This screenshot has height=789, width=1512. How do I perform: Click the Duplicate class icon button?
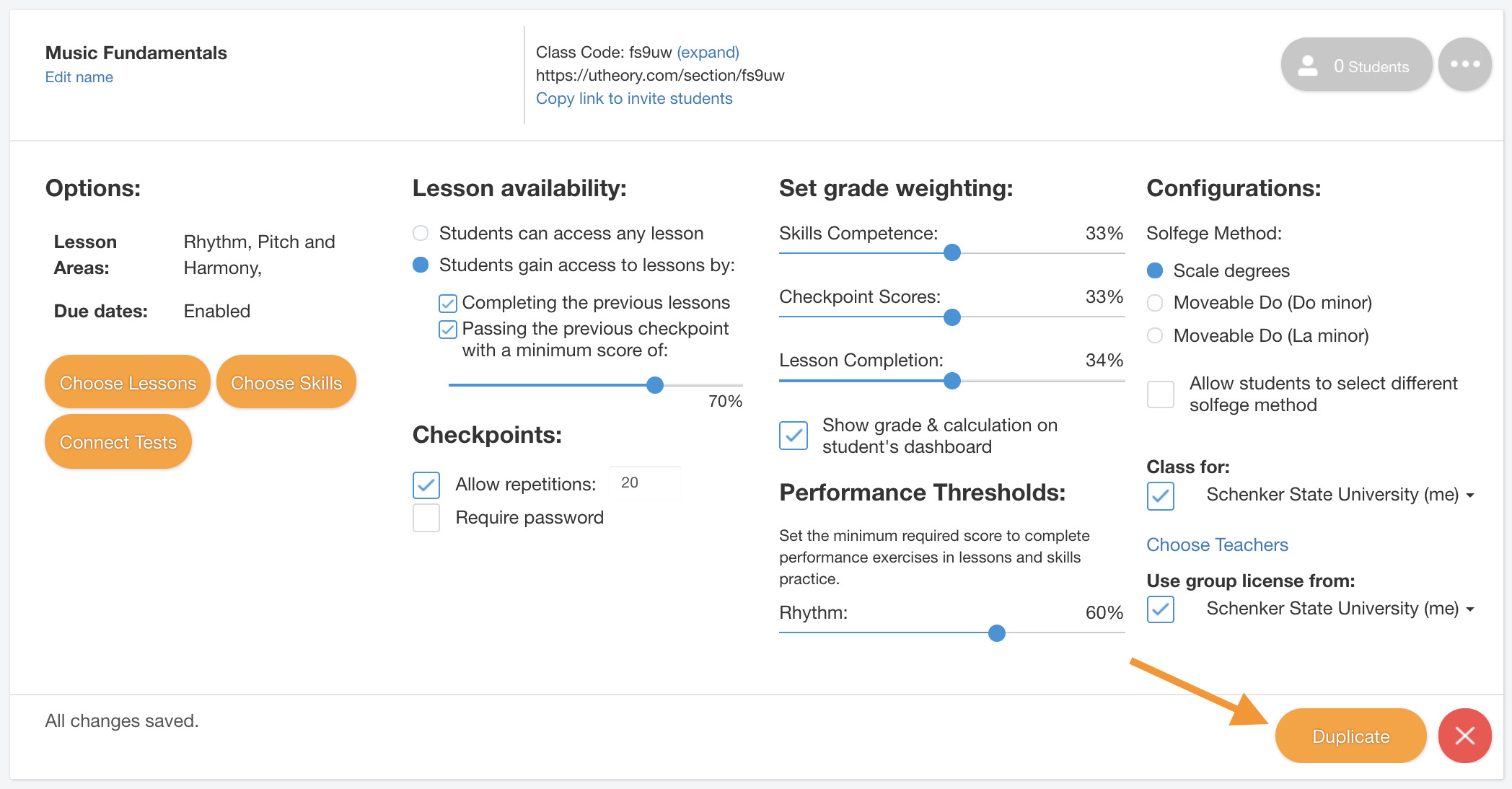point(1350,735)
